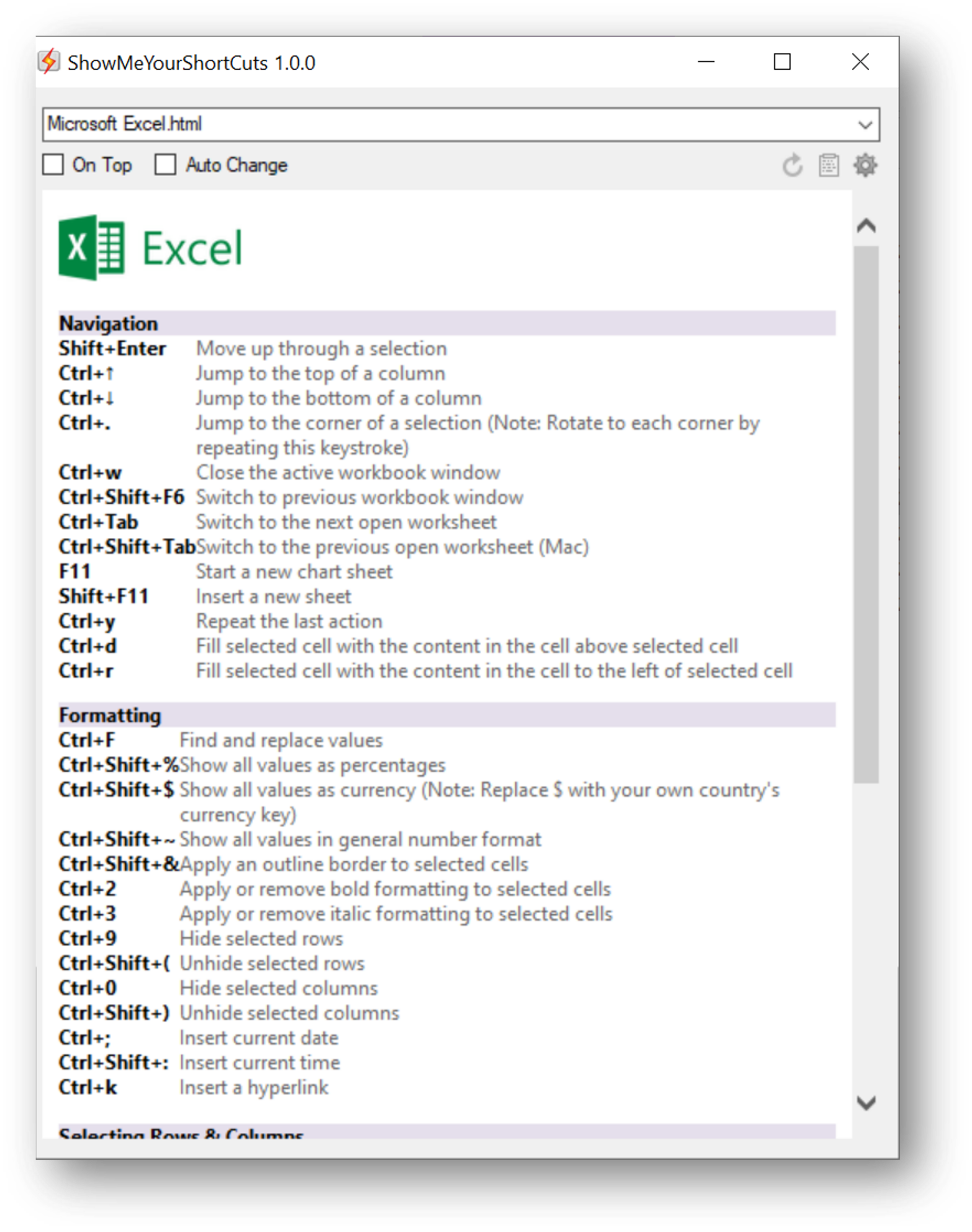Click the scrollbar down arrow
This screenshot has height=1232, width=972.
866,1103
